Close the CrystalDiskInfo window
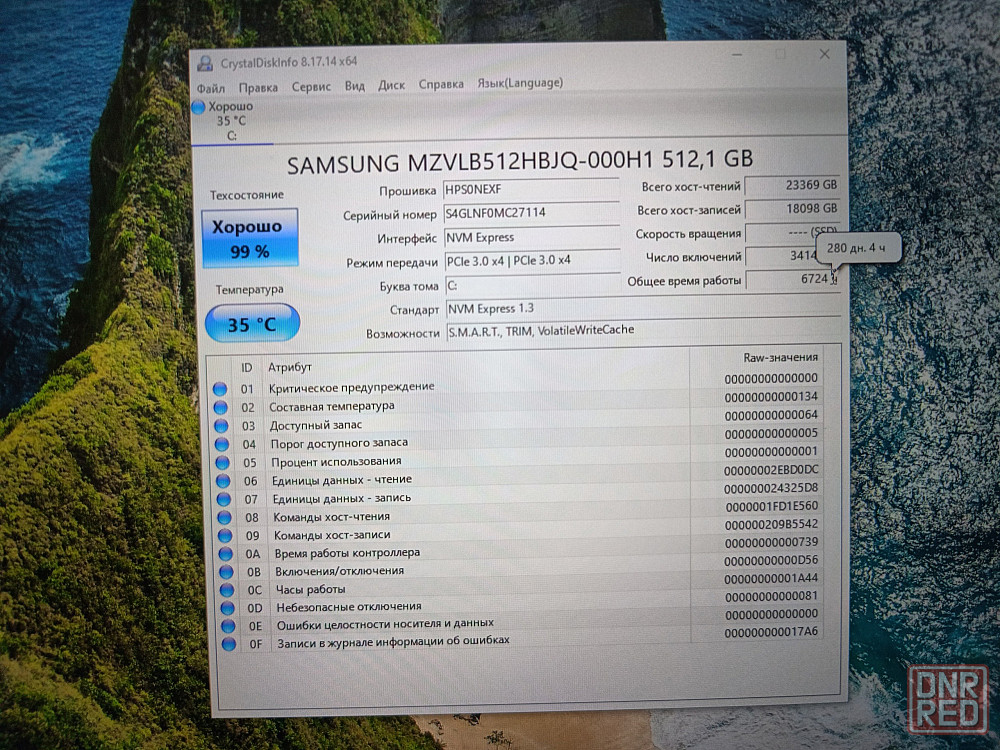 point(825,55)
